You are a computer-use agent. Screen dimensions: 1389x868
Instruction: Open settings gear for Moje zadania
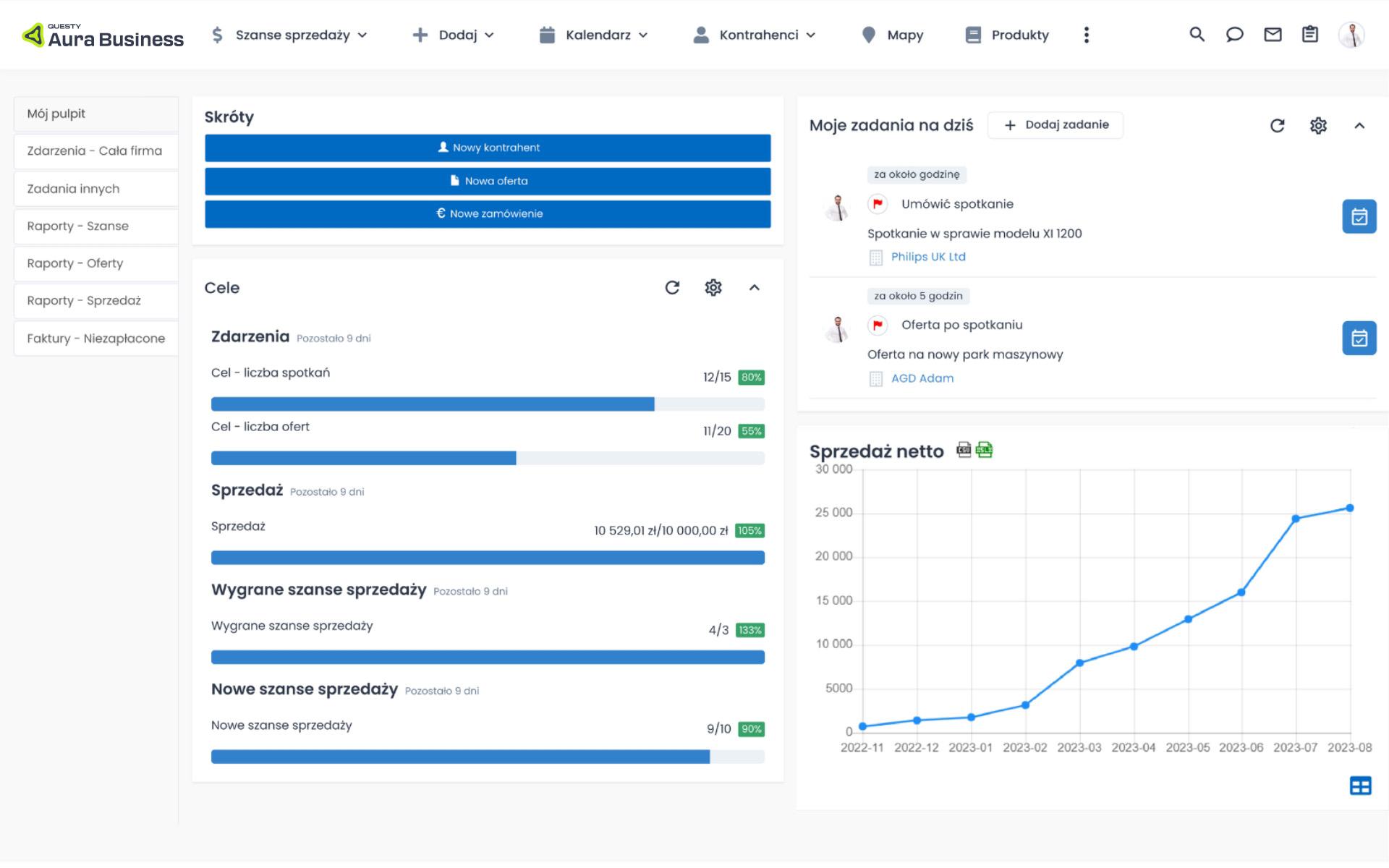tap(1318, 125)
